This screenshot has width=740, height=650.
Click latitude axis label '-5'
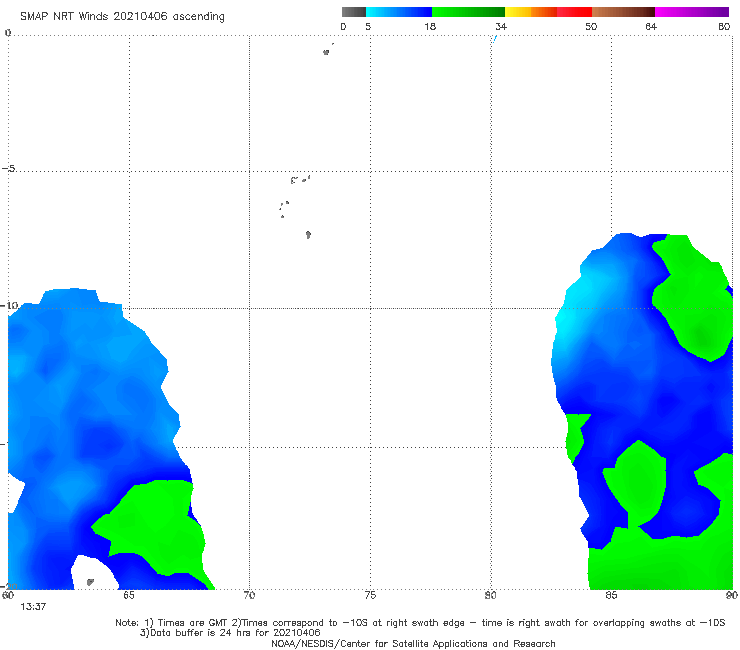(8, 169)
